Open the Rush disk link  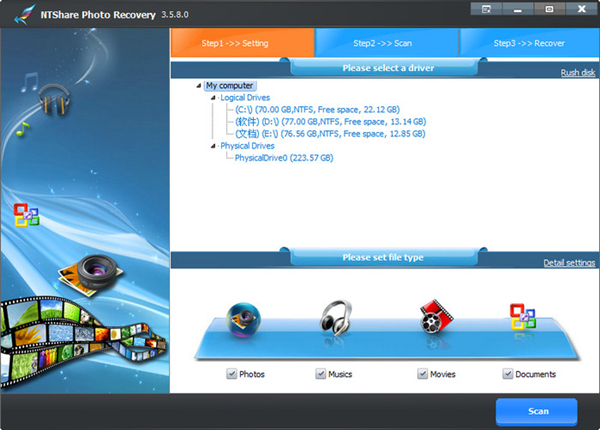click(578, 73)
